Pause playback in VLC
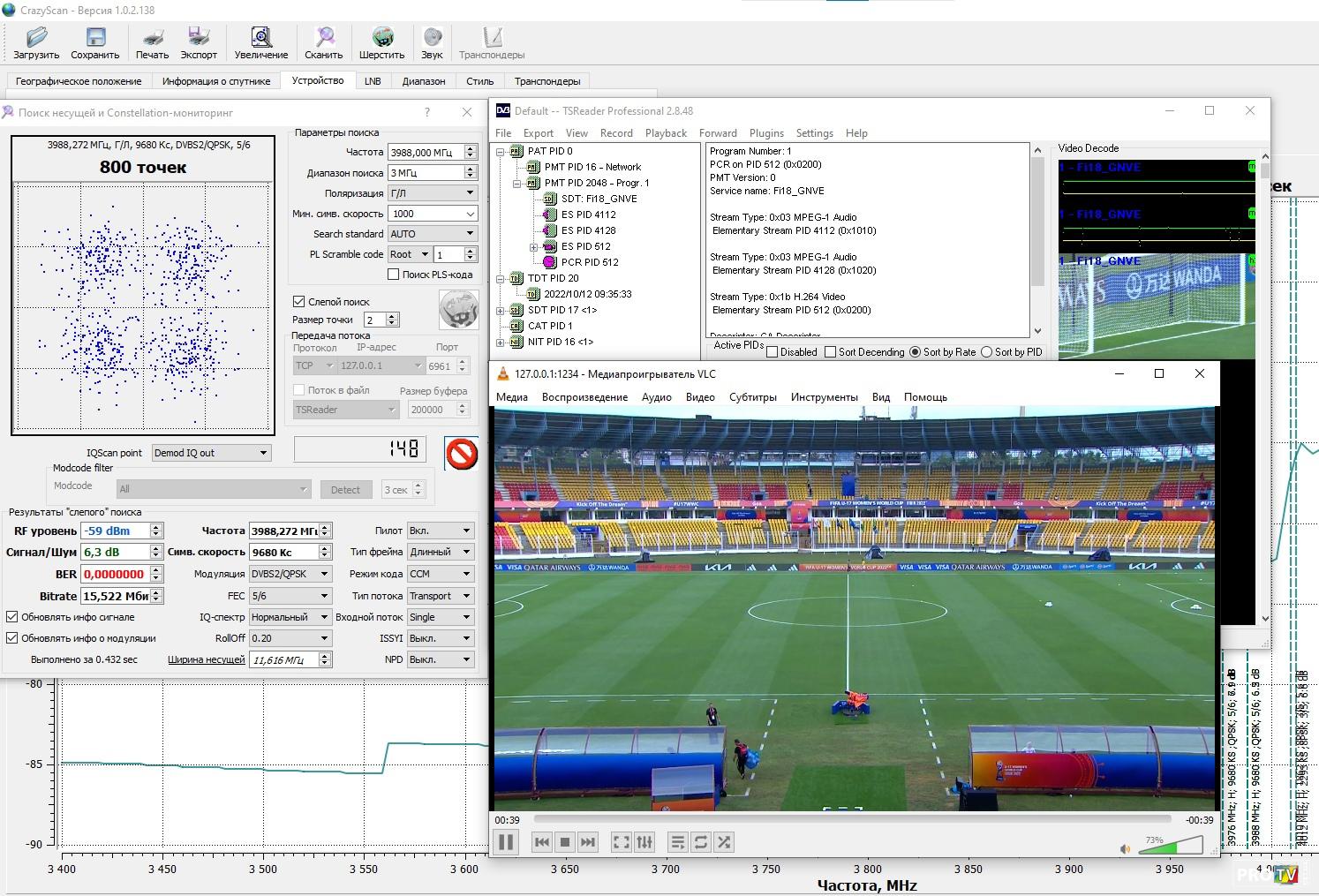The image size is (1319, 896). coord(506,842)
